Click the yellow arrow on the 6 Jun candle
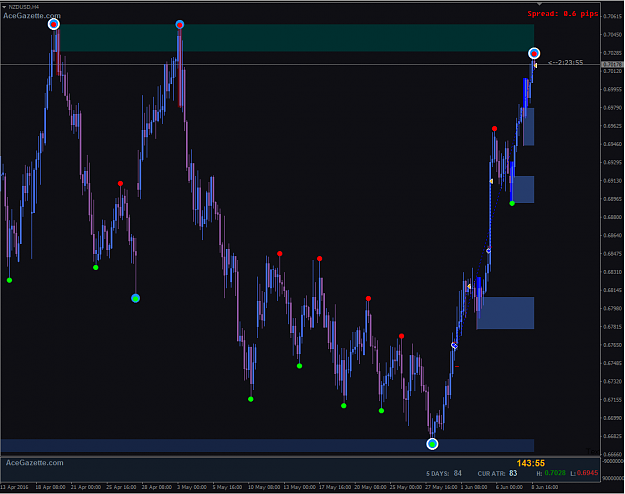This screenshot has width=625, height=494. (491, 181)
